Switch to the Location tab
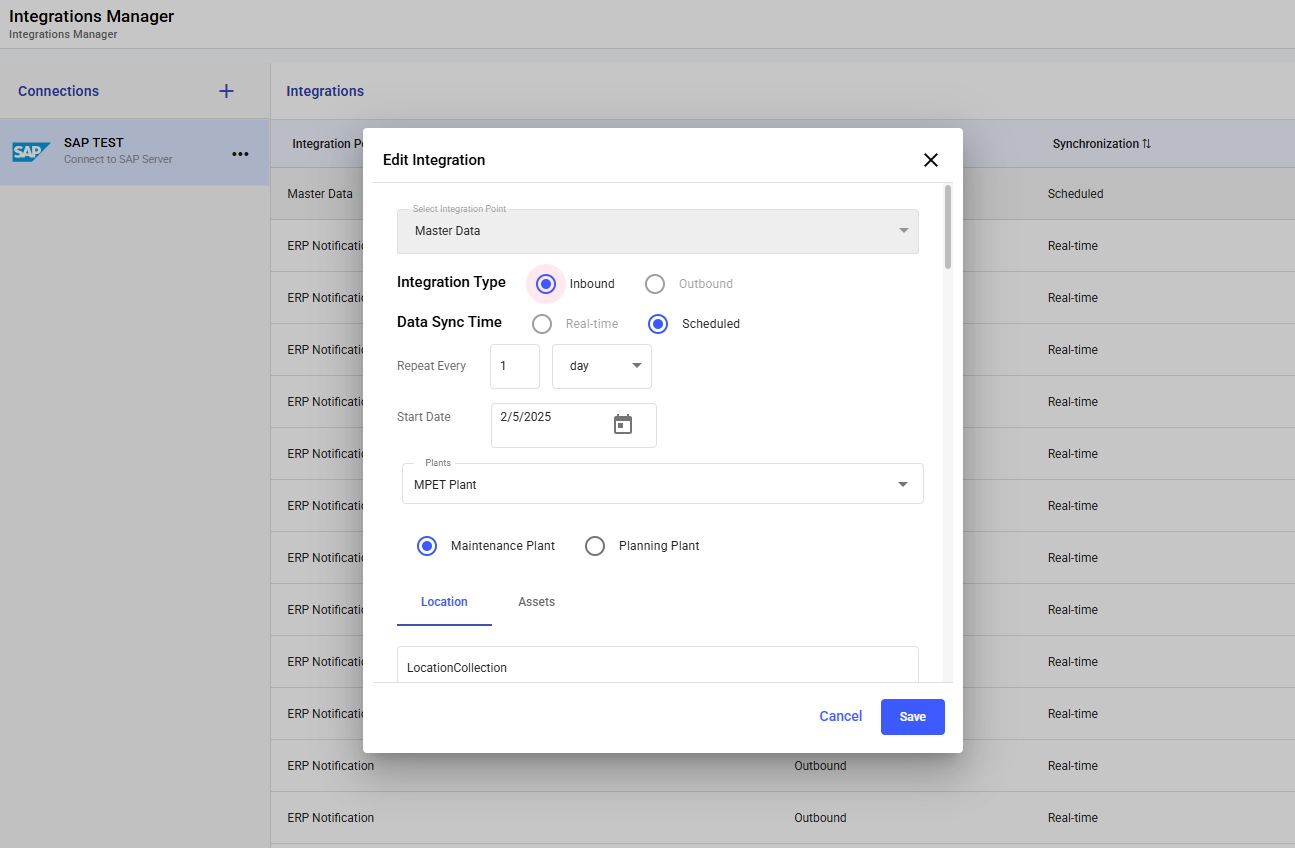Image resolution: width=1295 pixels, height=848 pixels. pyautogui.click(x=444, y=602)
